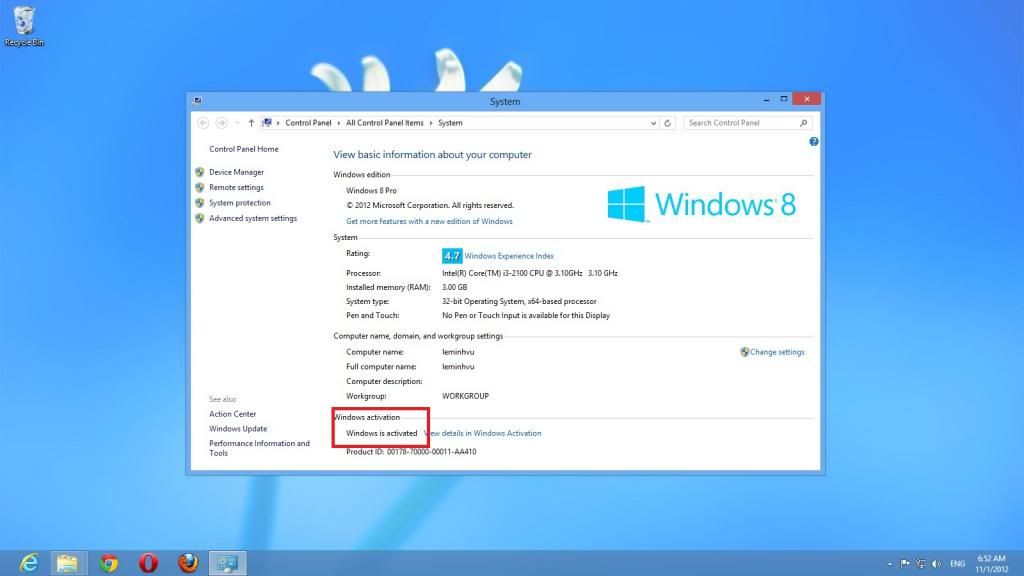This screenshot has height=576, width=1024.
Task: Select the System window taskbar button
Action: pos(227,562)
